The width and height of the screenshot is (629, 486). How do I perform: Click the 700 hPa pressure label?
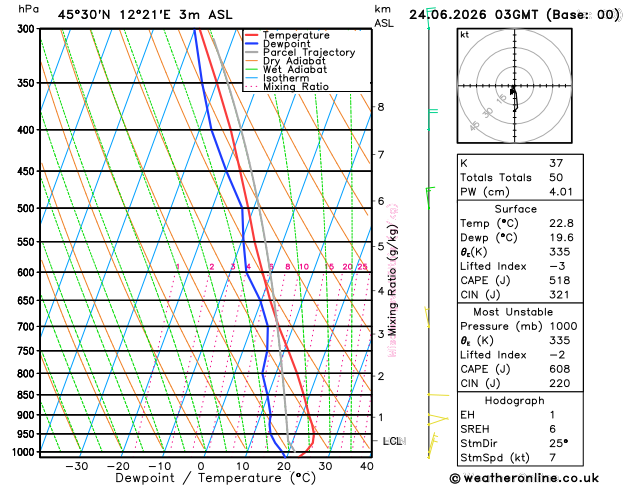[x=28, y=326]
